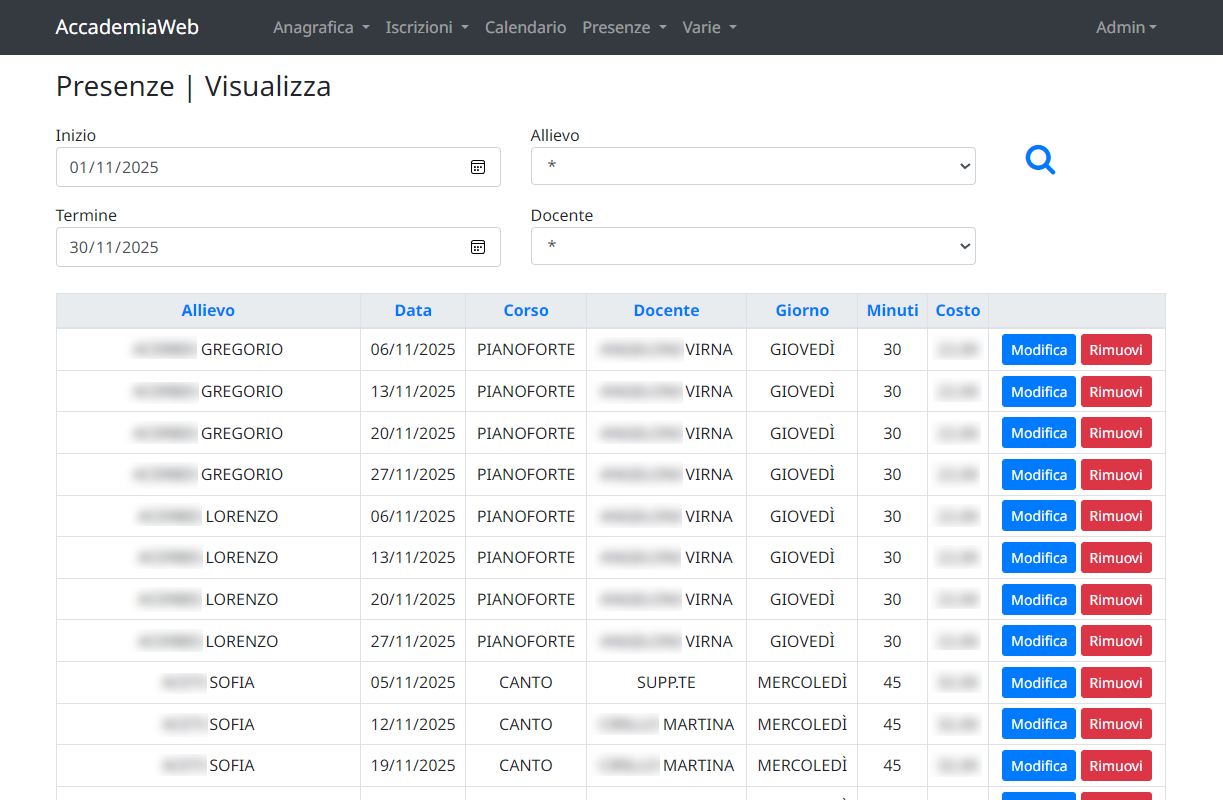Click Rimuovi for Lorenzo's 27/11/2025 lesson
This screenshot has height=800, width=1223.
[x=1115, y=641]
